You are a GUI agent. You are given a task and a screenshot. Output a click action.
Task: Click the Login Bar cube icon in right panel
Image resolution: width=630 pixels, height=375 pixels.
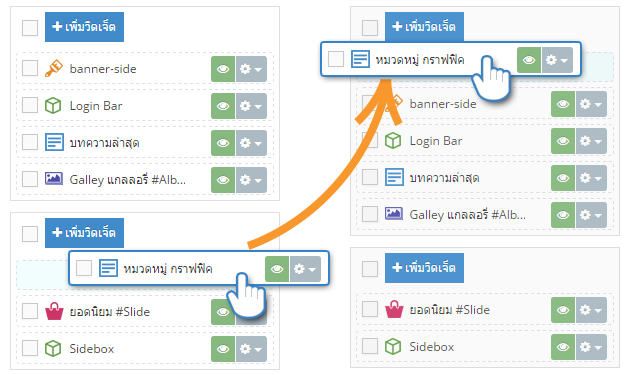click(x=393, y=141)
